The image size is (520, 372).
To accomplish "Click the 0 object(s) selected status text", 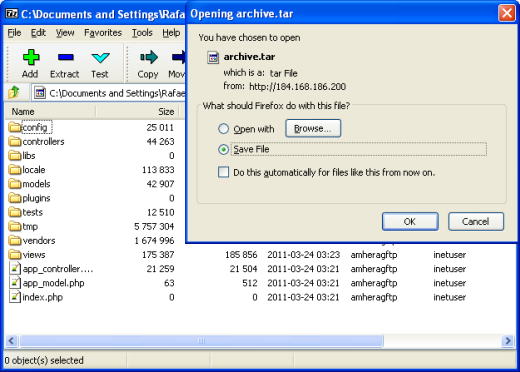I will point(44,360).
